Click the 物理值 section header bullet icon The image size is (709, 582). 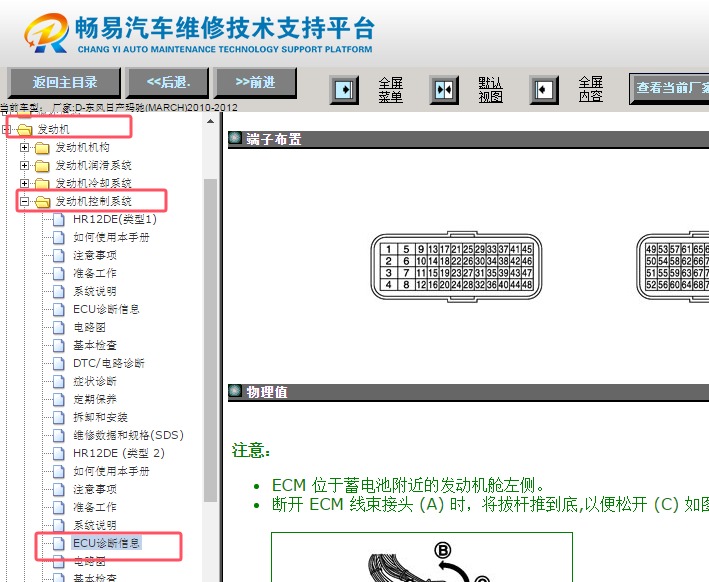click(235, 391)
